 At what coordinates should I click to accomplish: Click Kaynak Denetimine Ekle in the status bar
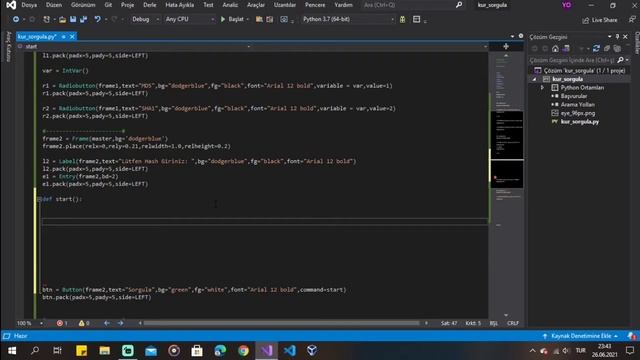[x=580, y=336]
